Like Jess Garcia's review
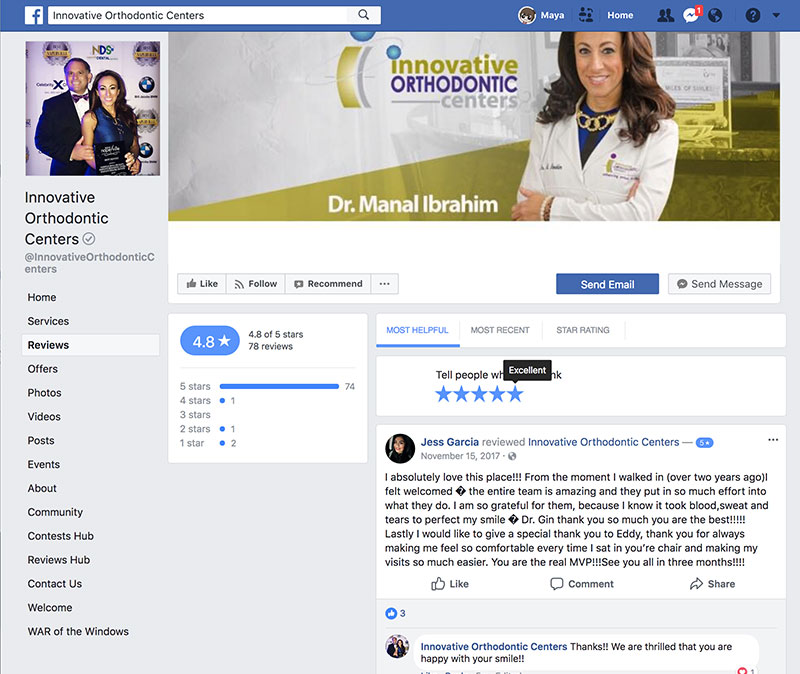 (449, 584)
